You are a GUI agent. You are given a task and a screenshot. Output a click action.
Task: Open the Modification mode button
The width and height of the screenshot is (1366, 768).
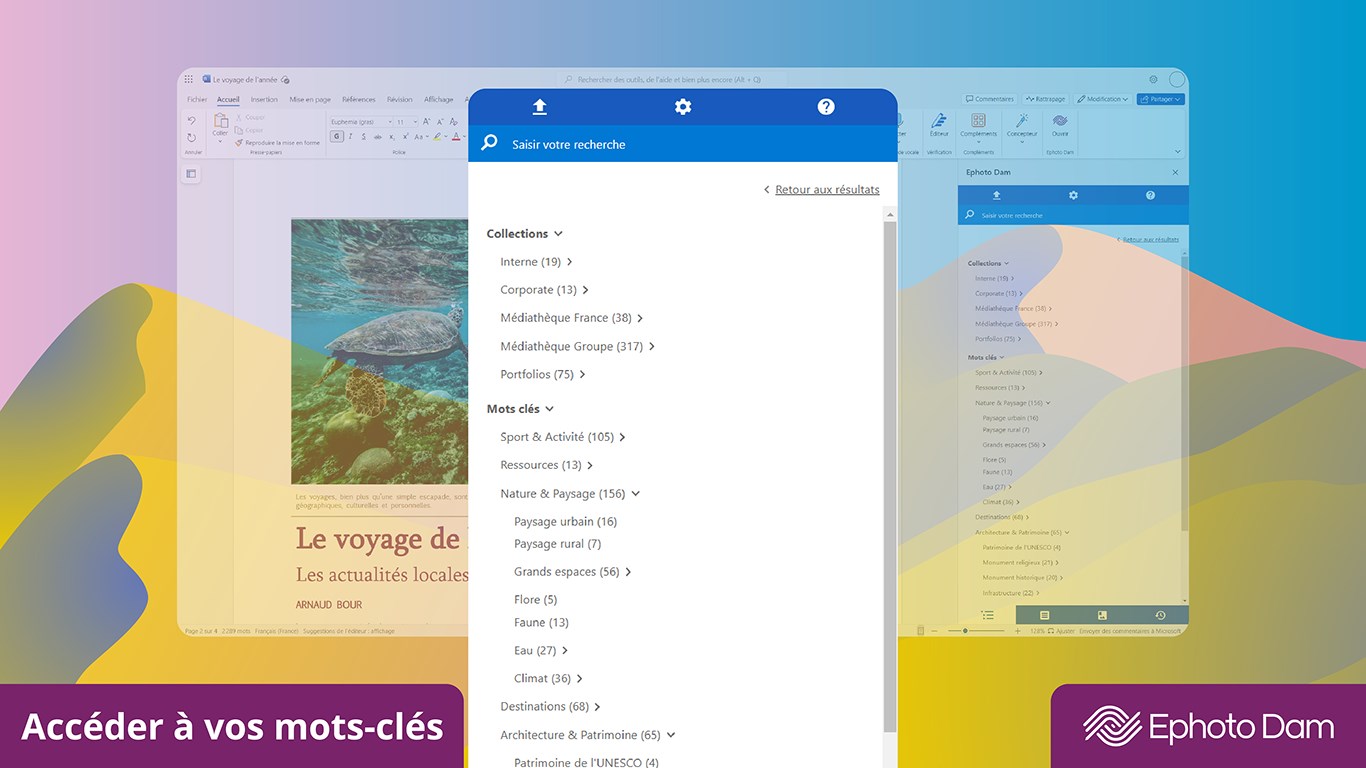tap(1103, 99)
